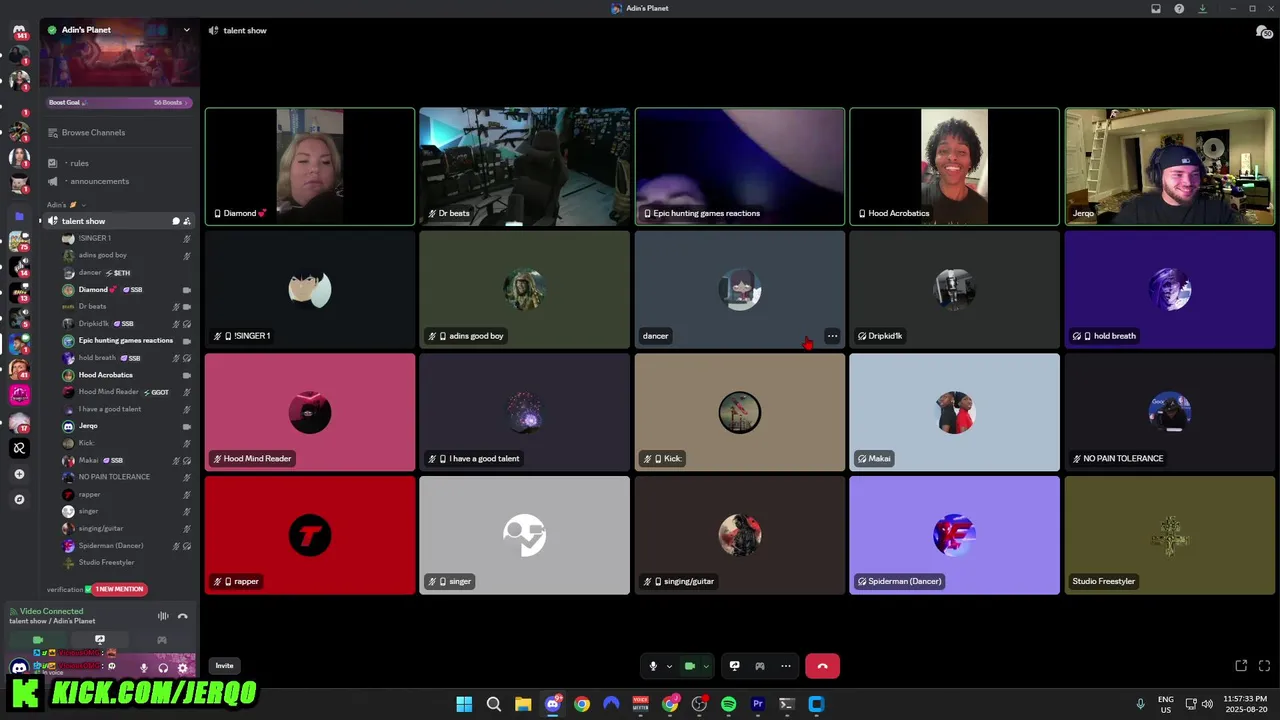Click the download update icon in title bar

[1202, 9]
